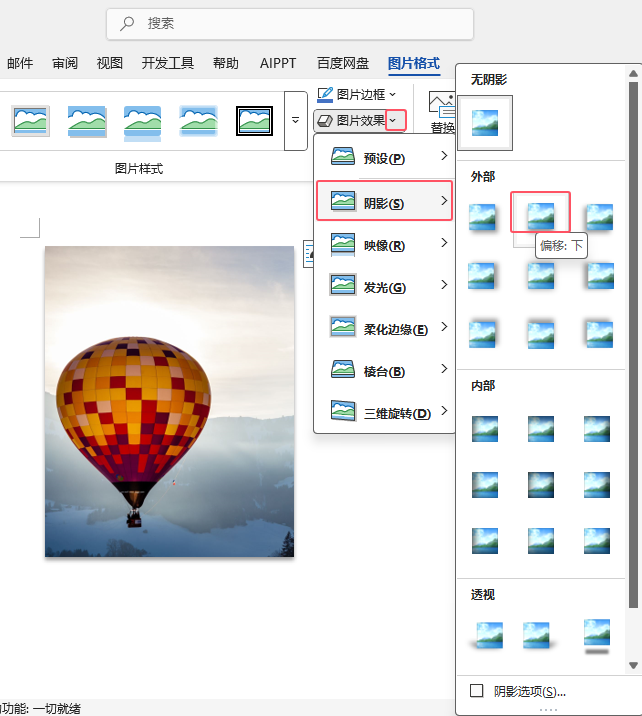The height and width of the screenshot is (716, 642).
Task: Select the third reflected picture style
Action: (142, 122)
